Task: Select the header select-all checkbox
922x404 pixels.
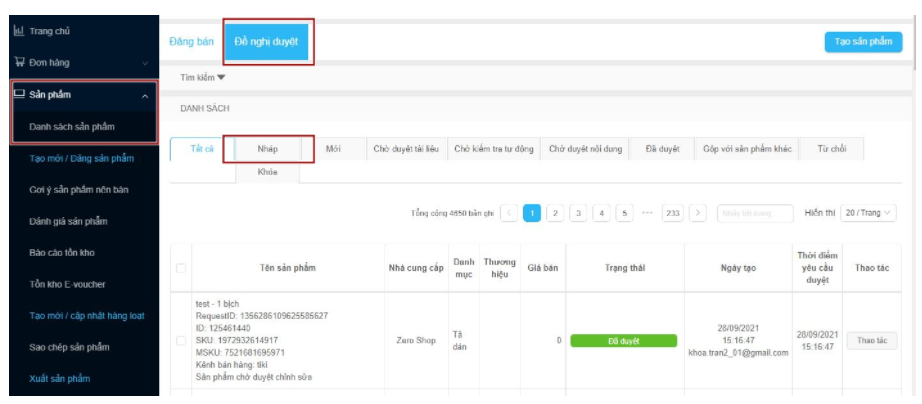Action: [x=180, y=268]
